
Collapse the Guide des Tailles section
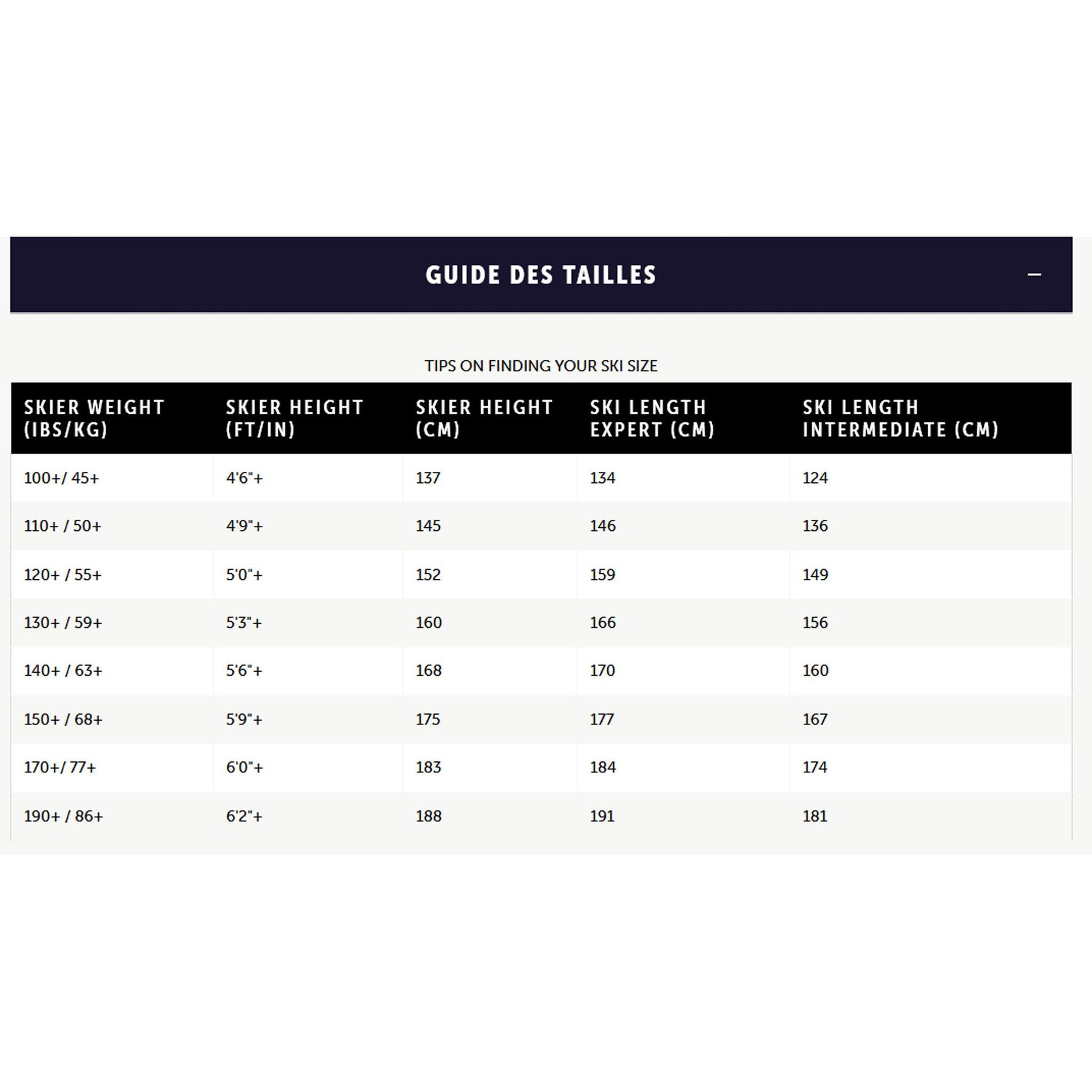(x=1034, y=275)
